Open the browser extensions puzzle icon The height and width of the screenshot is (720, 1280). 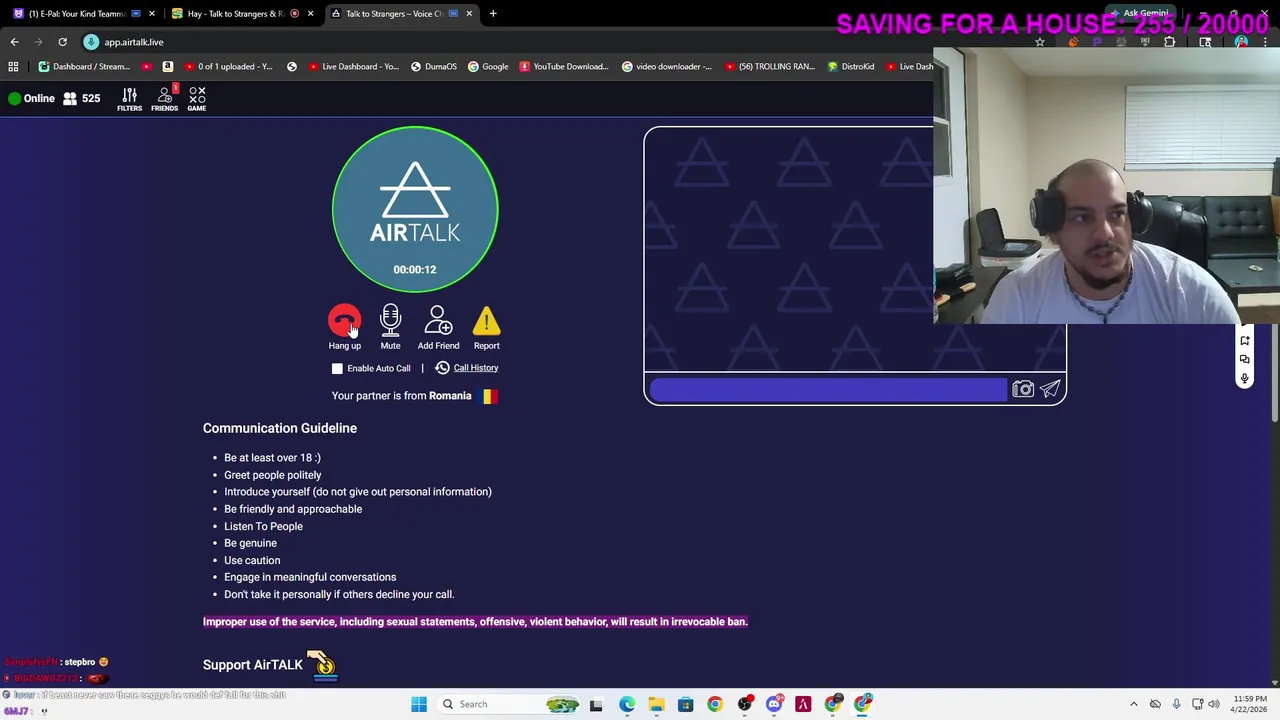[1169, 42]
